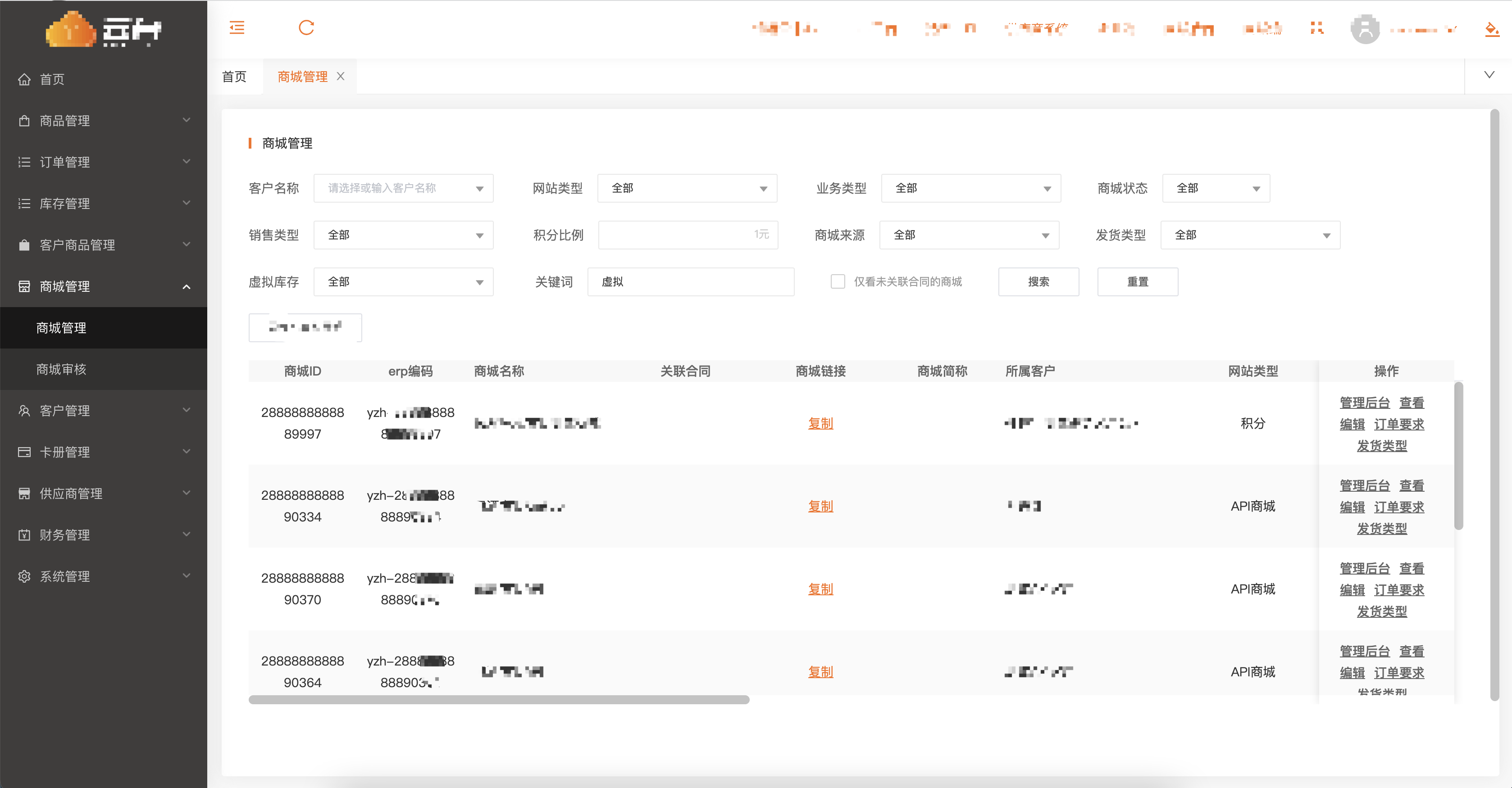The height and width of the screenshot is (788, 1512).
Task: Click 复制 link for store ending 90370
Action: [820, 589]
